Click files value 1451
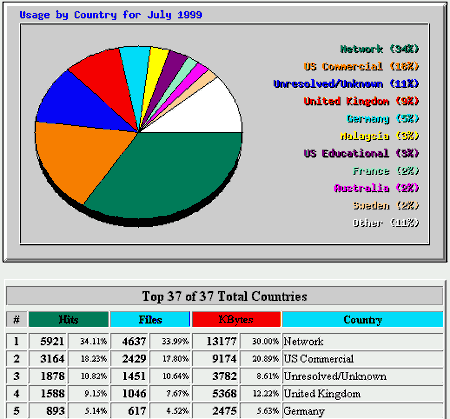450x419 pixels. [x=134, y=376]
